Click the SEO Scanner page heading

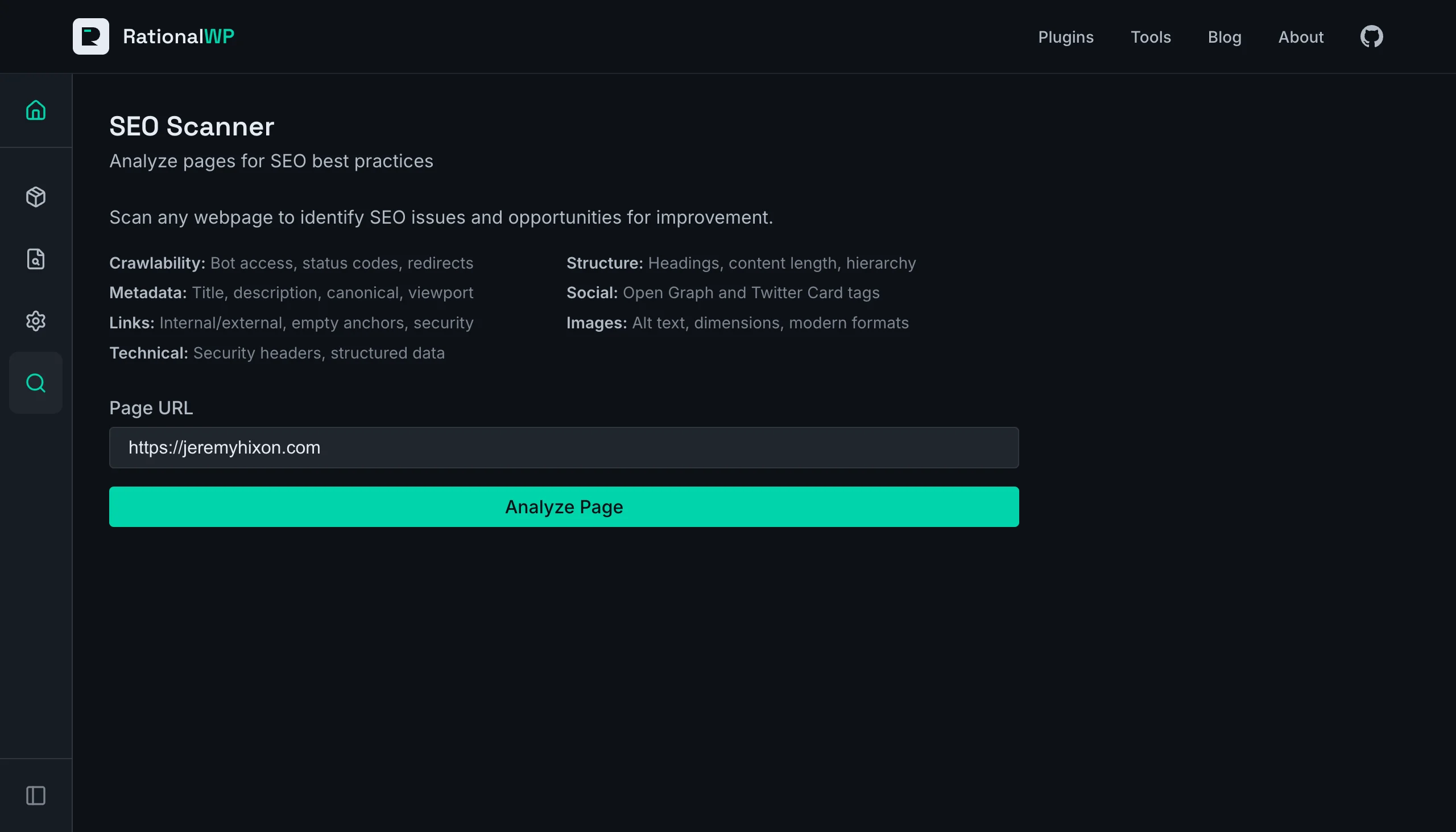pyautogui.click(x=192, y=126)
